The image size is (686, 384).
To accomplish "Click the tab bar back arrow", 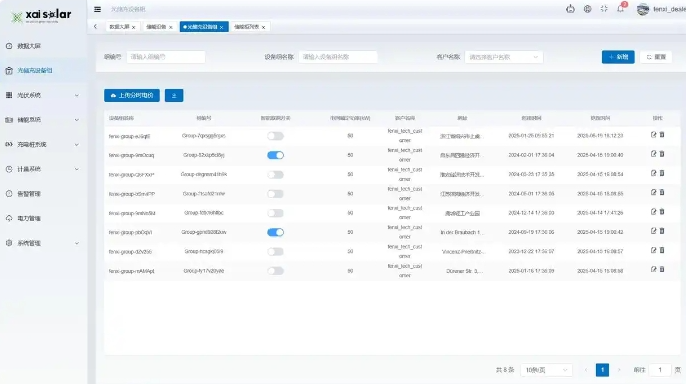I will click(95, 27).
